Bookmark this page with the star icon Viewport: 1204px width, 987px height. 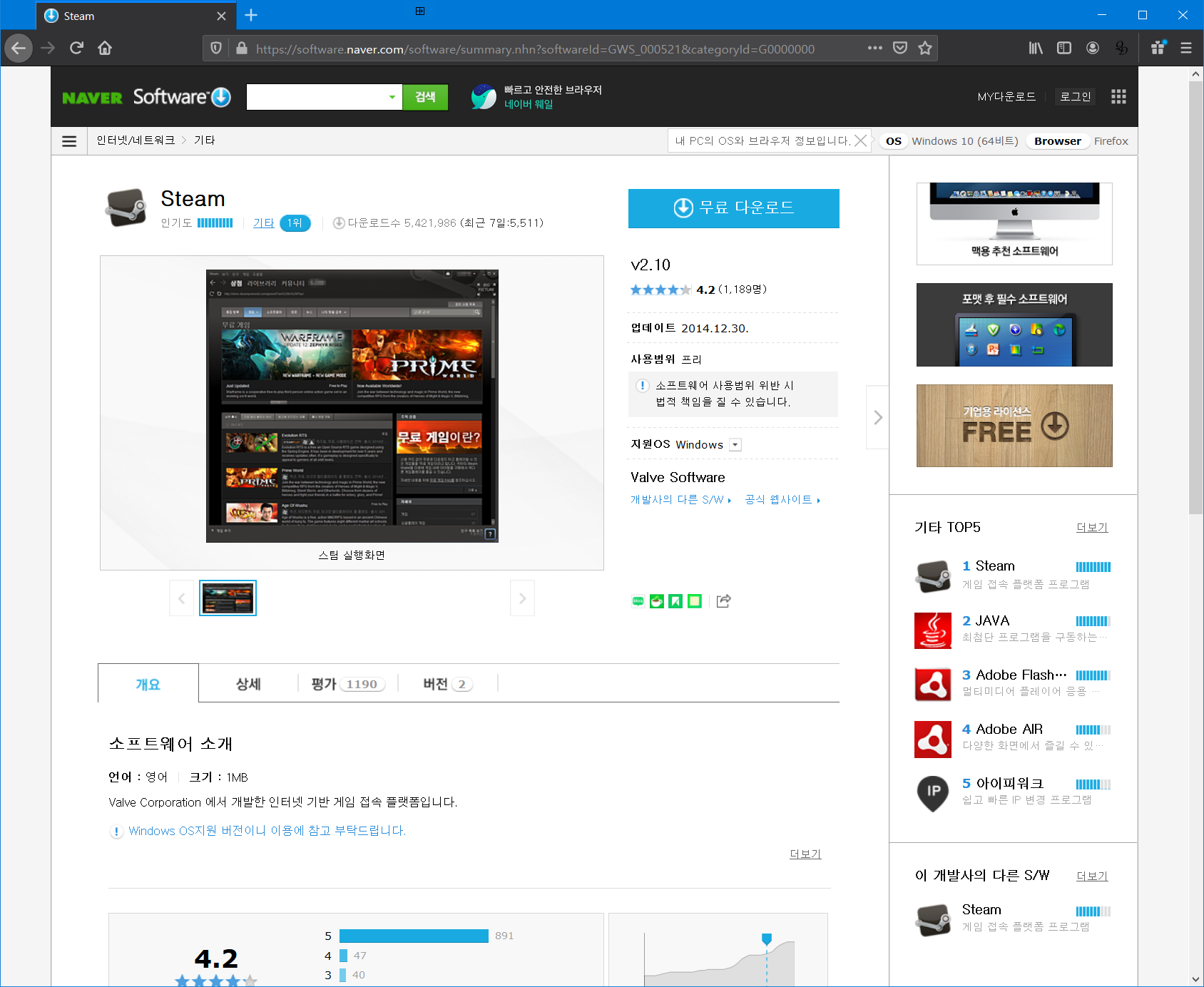click(x=925, y=48)
